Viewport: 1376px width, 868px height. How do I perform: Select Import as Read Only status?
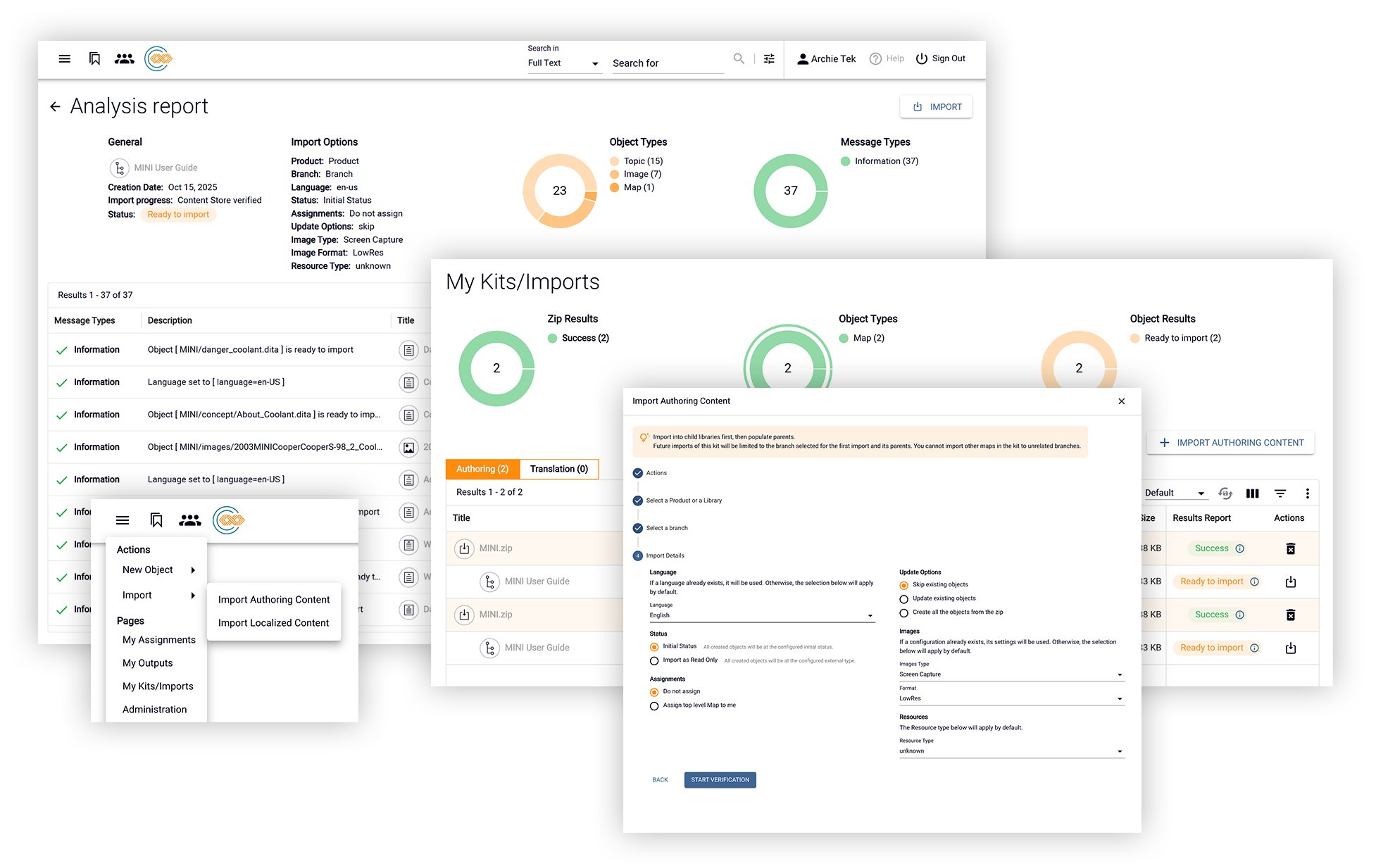click(x=654, y=661)
